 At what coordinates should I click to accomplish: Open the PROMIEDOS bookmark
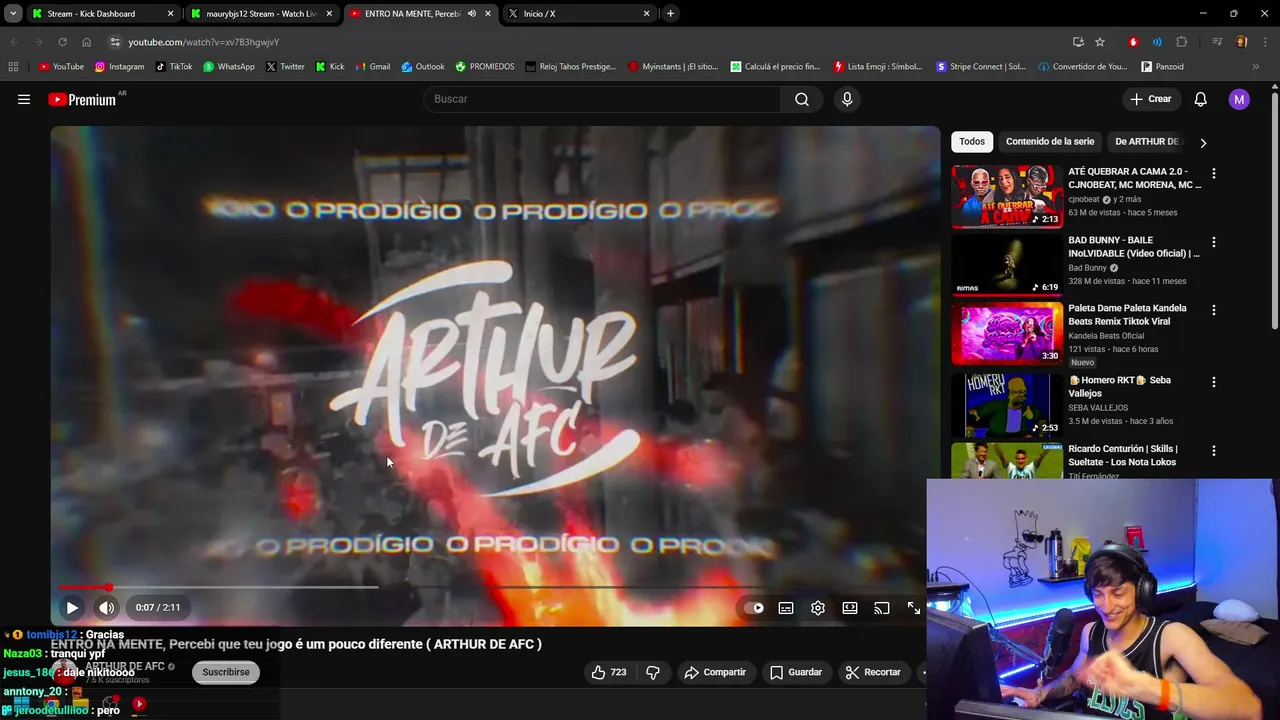[x=485, y=67]
